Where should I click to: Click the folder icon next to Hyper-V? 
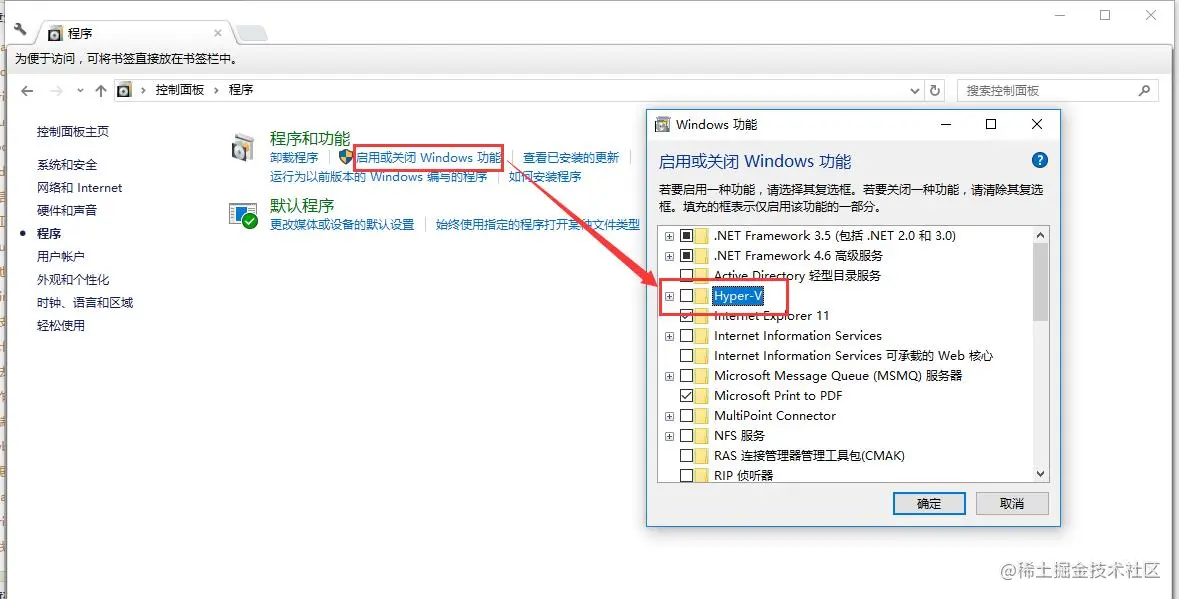(x=702, y=296)
